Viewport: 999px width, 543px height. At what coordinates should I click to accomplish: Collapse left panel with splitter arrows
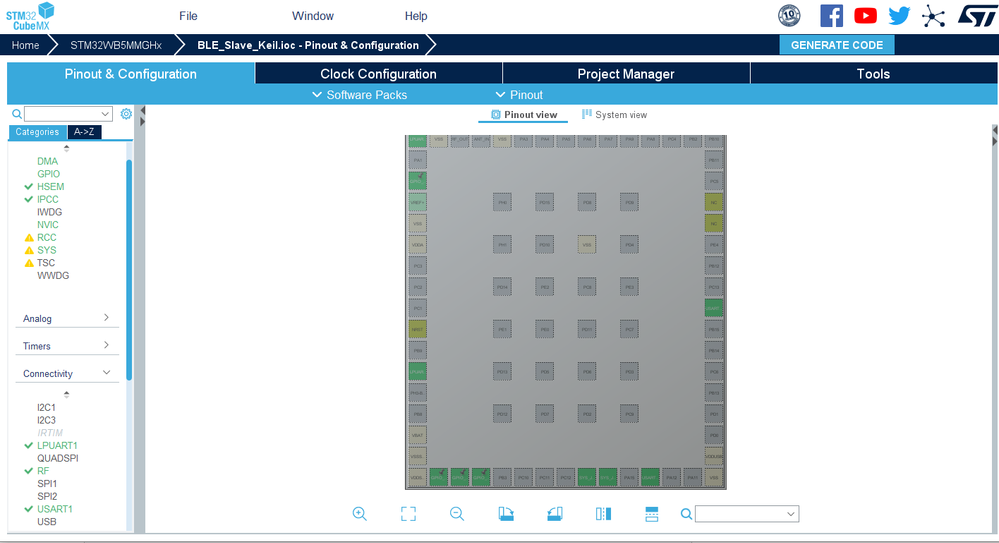(142, 117)
